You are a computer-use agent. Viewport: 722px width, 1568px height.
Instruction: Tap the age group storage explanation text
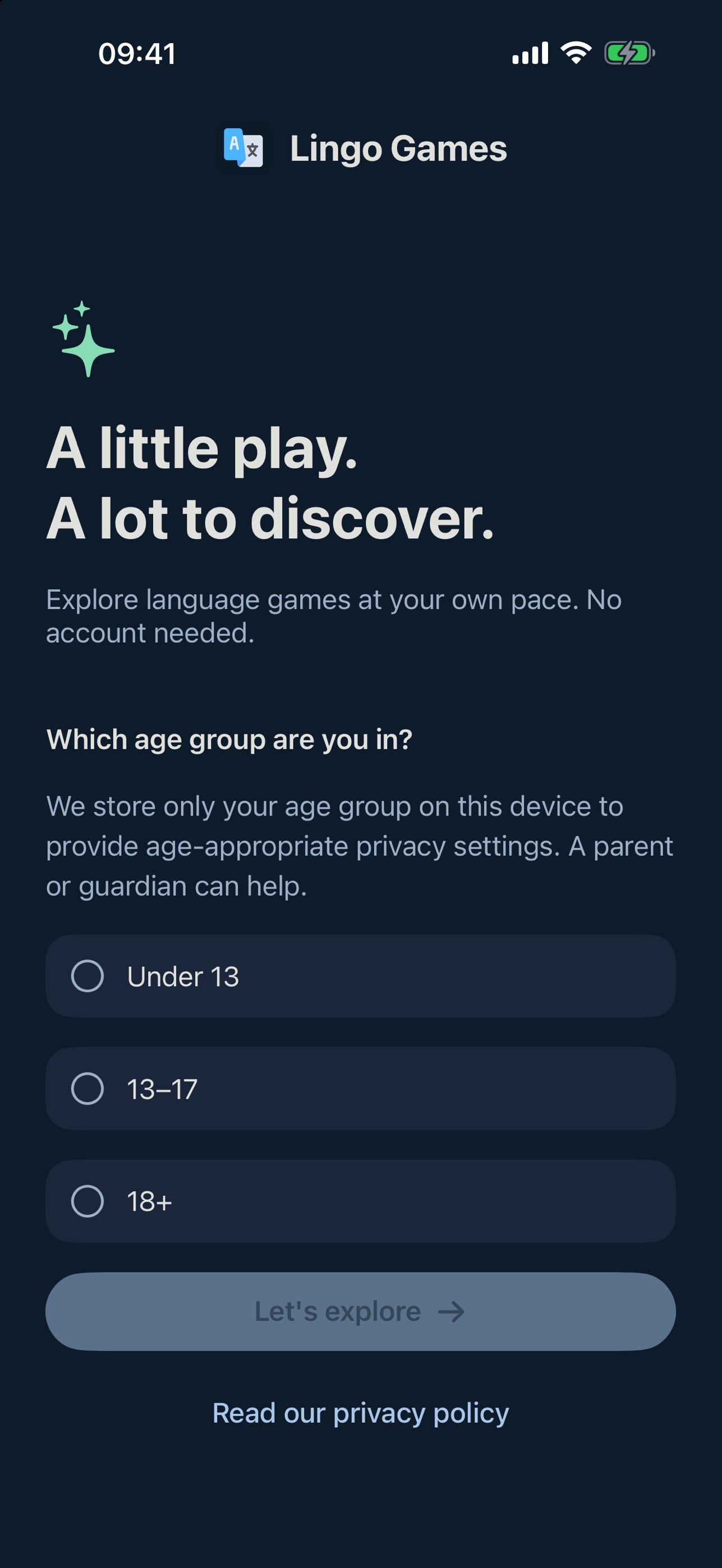point(360,846)
